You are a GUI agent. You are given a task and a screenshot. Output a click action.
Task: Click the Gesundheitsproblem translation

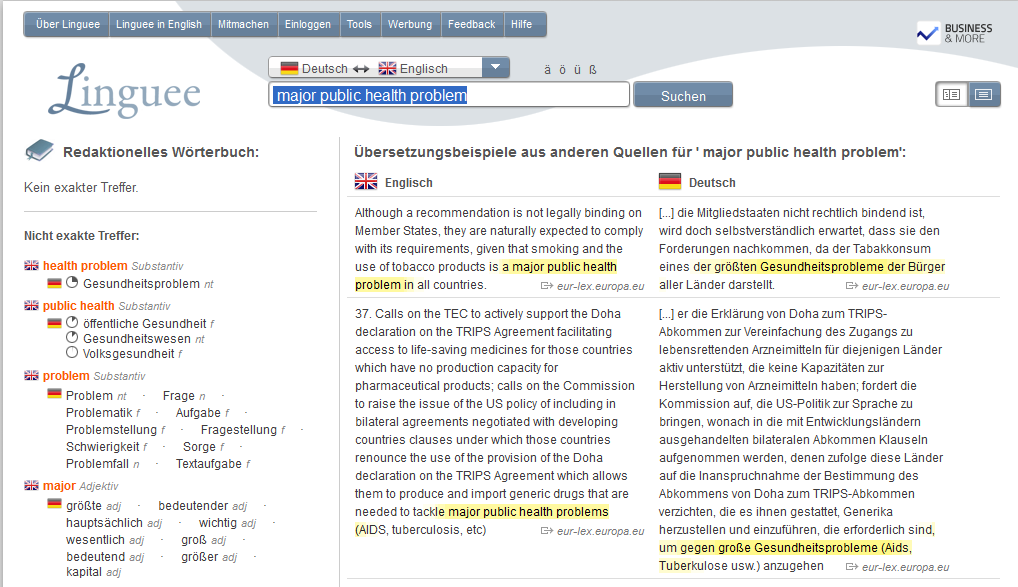pyautogui.click(x=142, y=284)
